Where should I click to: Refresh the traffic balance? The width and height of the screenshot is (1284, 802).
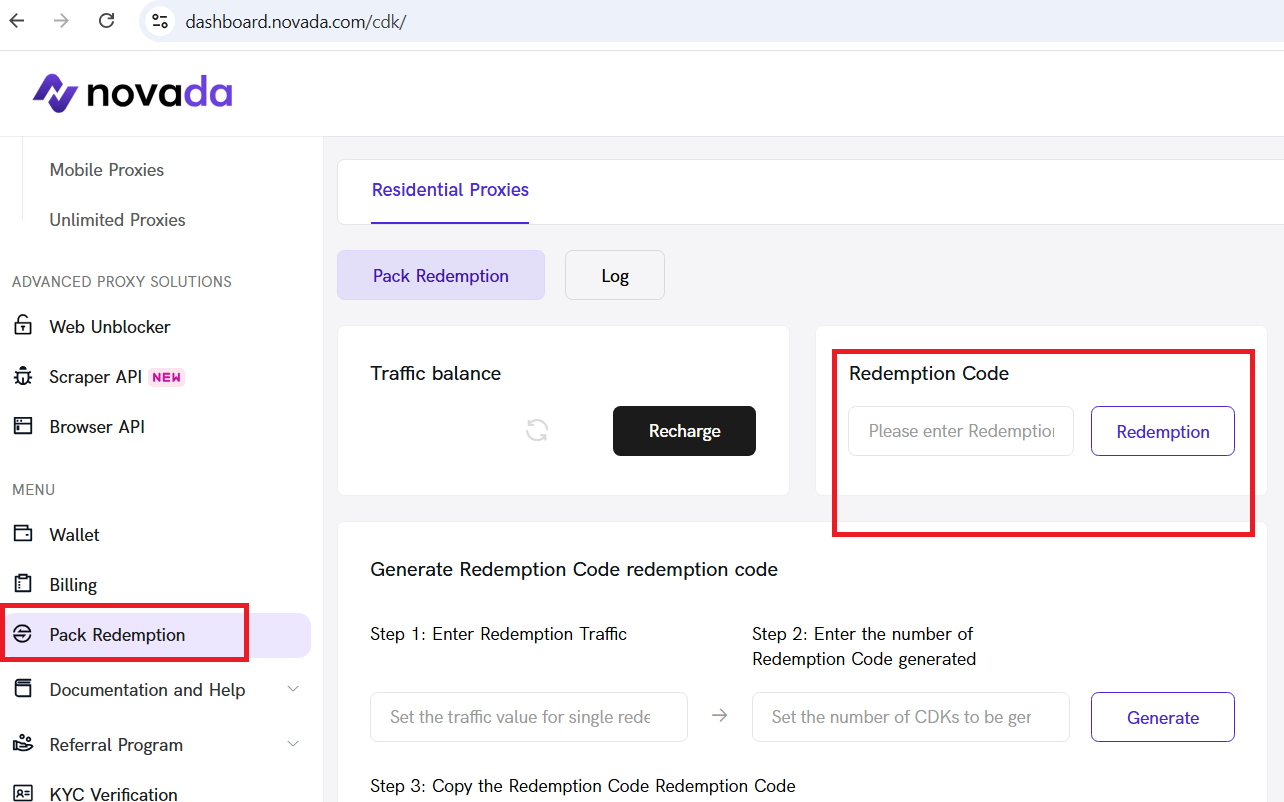[x=537, y=431]
